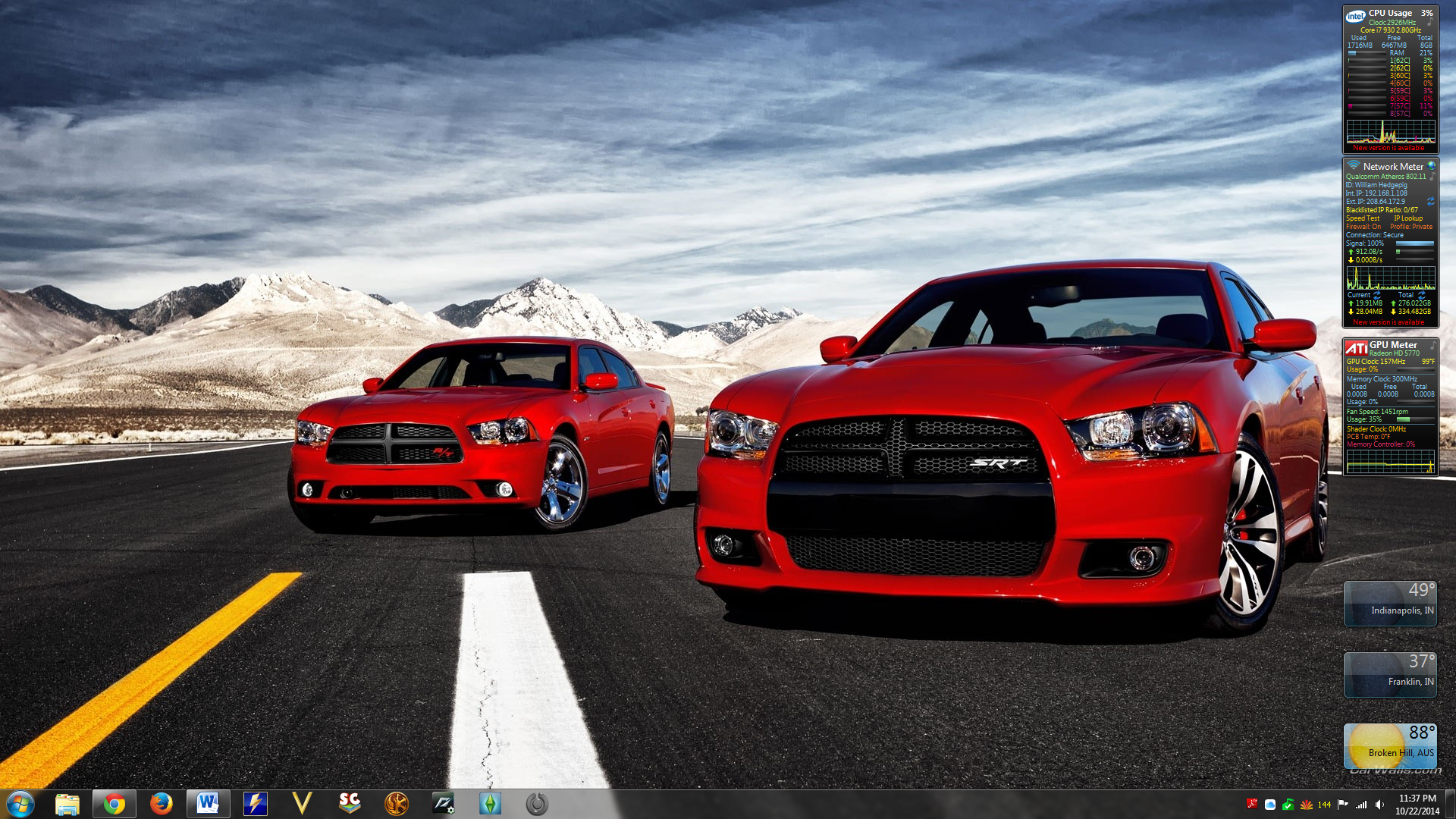Reset Total traffic counter in Network Meter
Viewport: 1456px width, 819px height.
click(x=1421, y=295)
